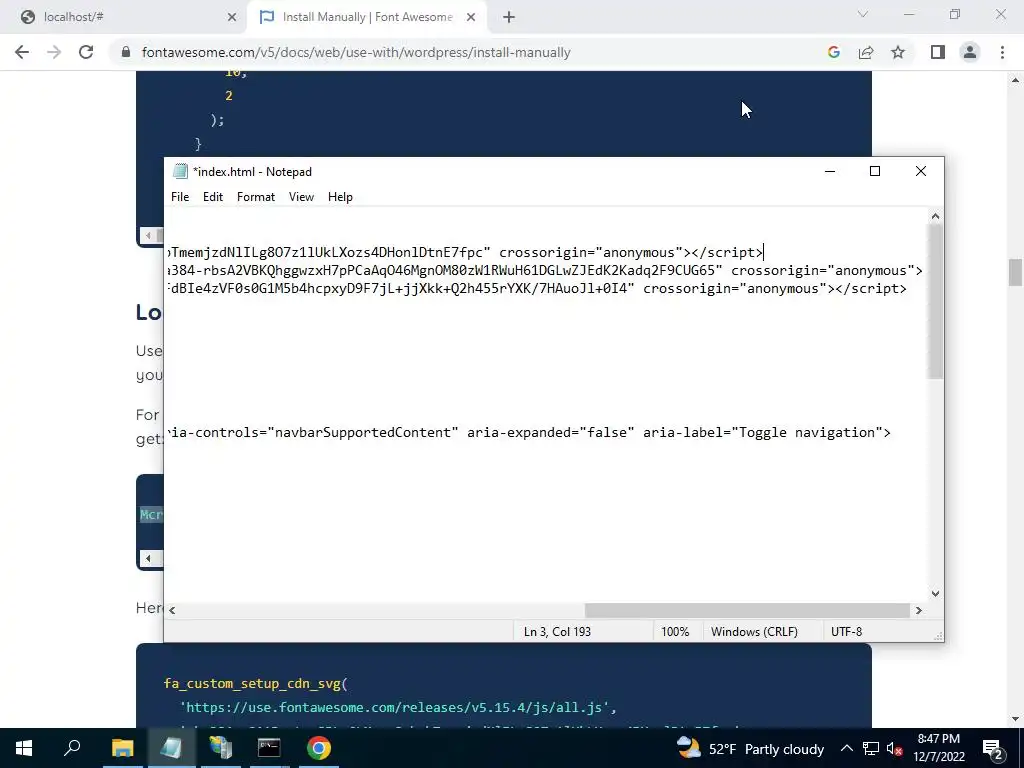Image resolution: width=1024 pixels, height=768 pixels.
Task: Click browser page scrollbar thumb
Action: pyautogui.click(x=1015, y=272)
